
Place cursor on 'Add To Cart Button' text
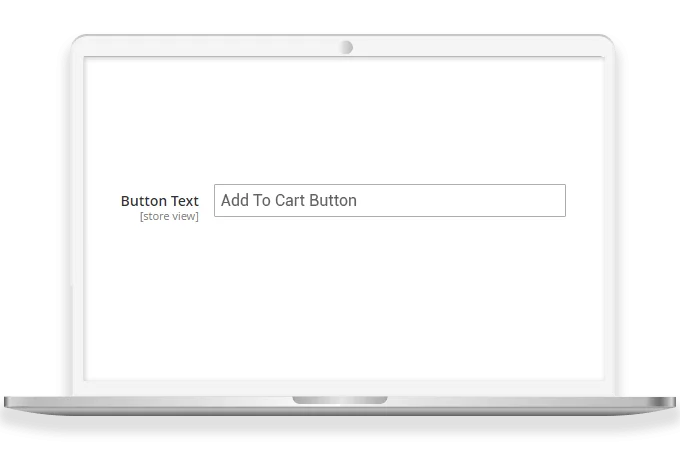click(x=289, y=200)
